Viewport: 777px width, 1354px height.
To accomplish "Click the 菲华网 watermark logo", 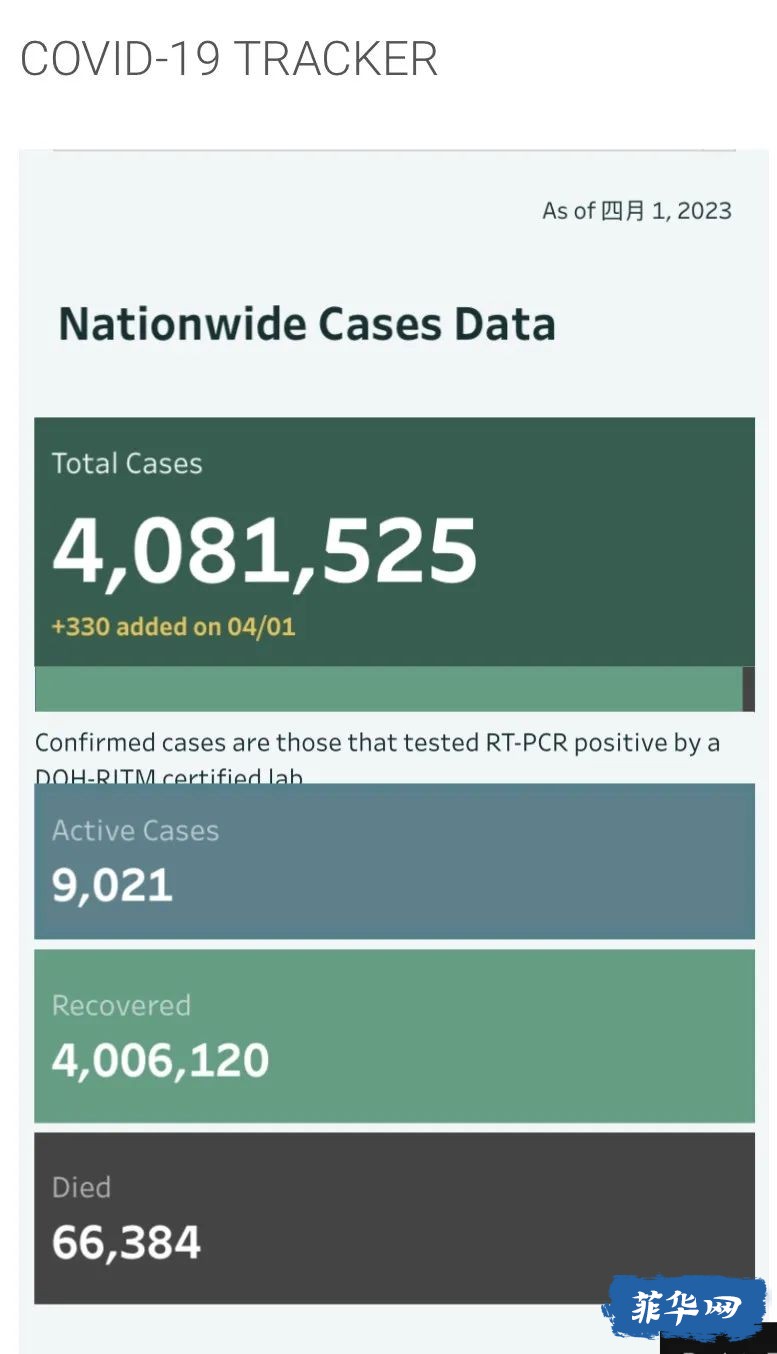I will (686, 1306).
